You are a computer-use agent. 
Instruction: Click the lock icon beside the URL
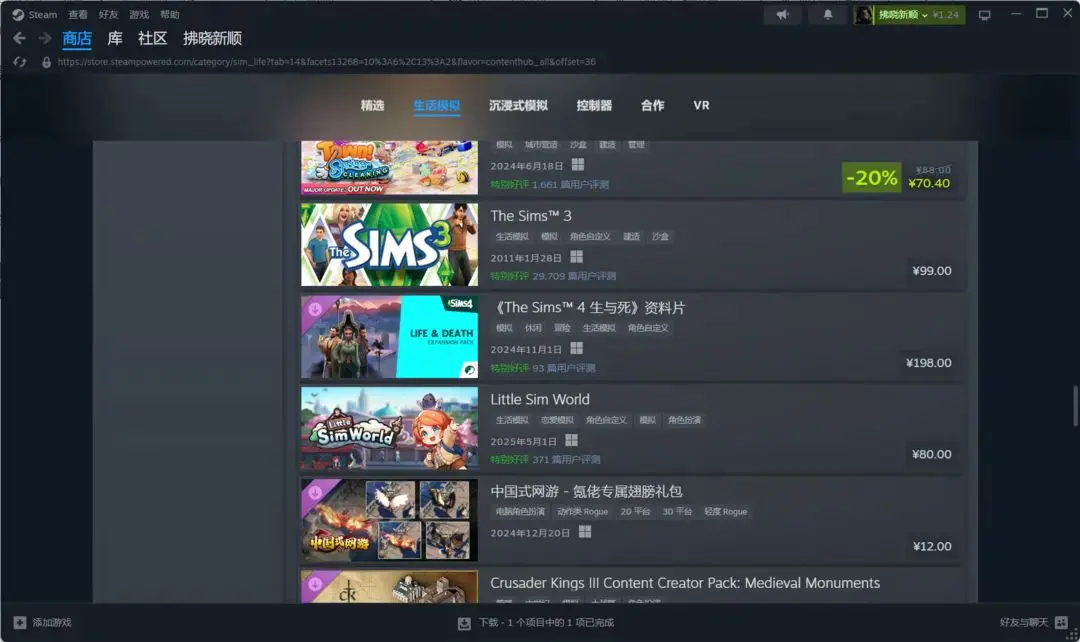46,62
